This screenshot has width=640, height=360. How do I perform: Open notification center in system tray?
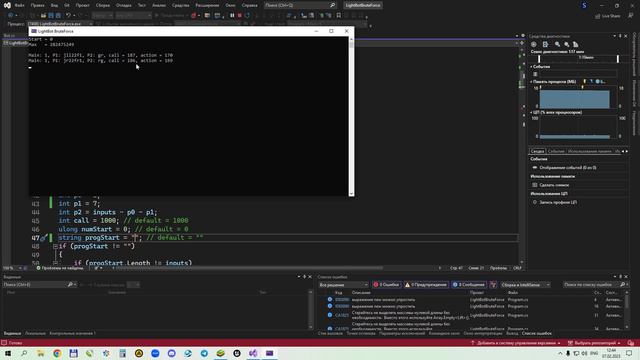[x=629, y=353]
